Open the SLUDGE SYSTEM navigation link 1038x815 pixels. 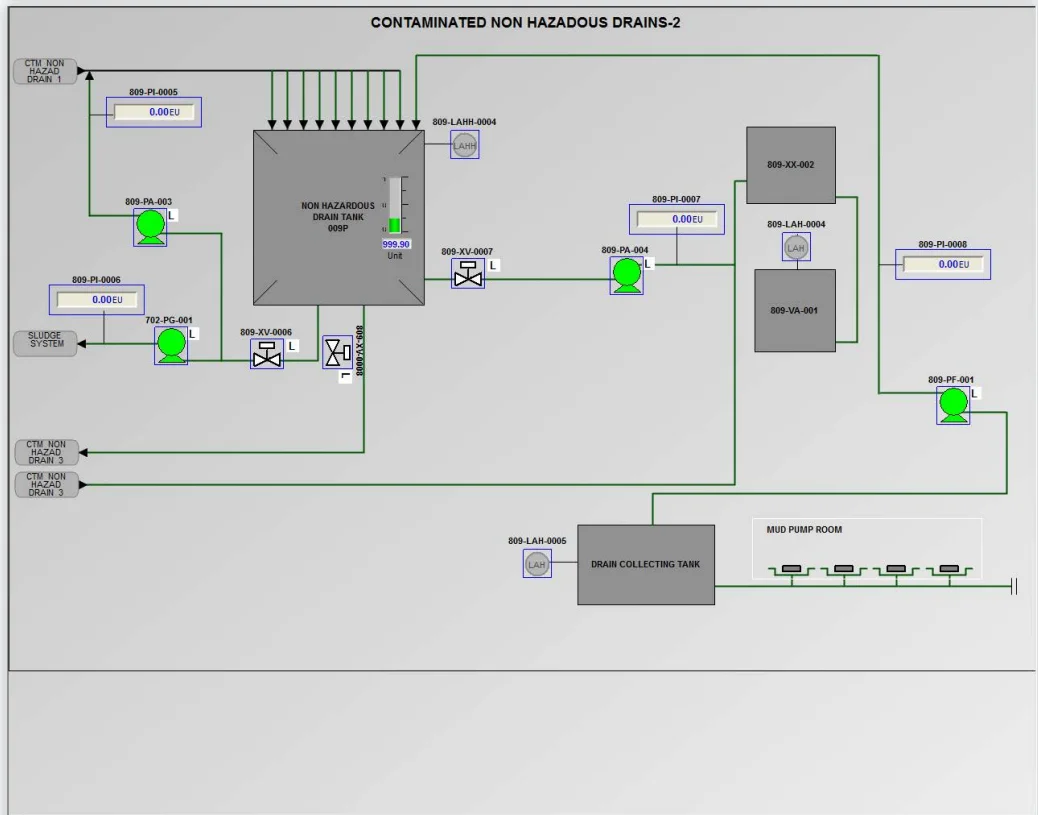coord(44,339)
